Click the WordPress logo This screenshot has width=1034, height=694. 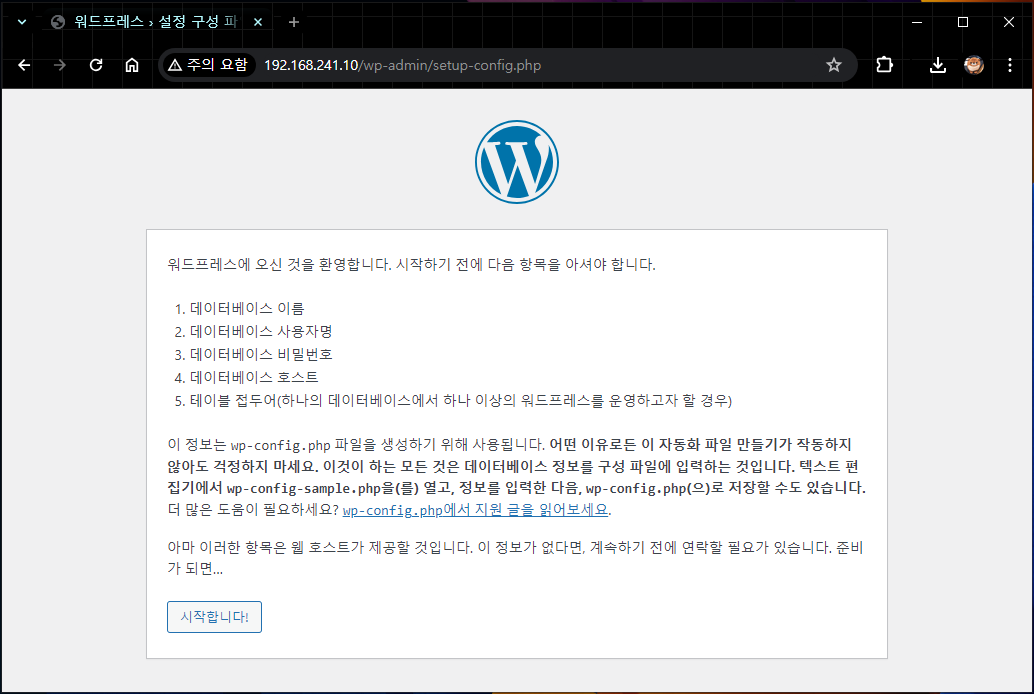(x=517, y=162)
